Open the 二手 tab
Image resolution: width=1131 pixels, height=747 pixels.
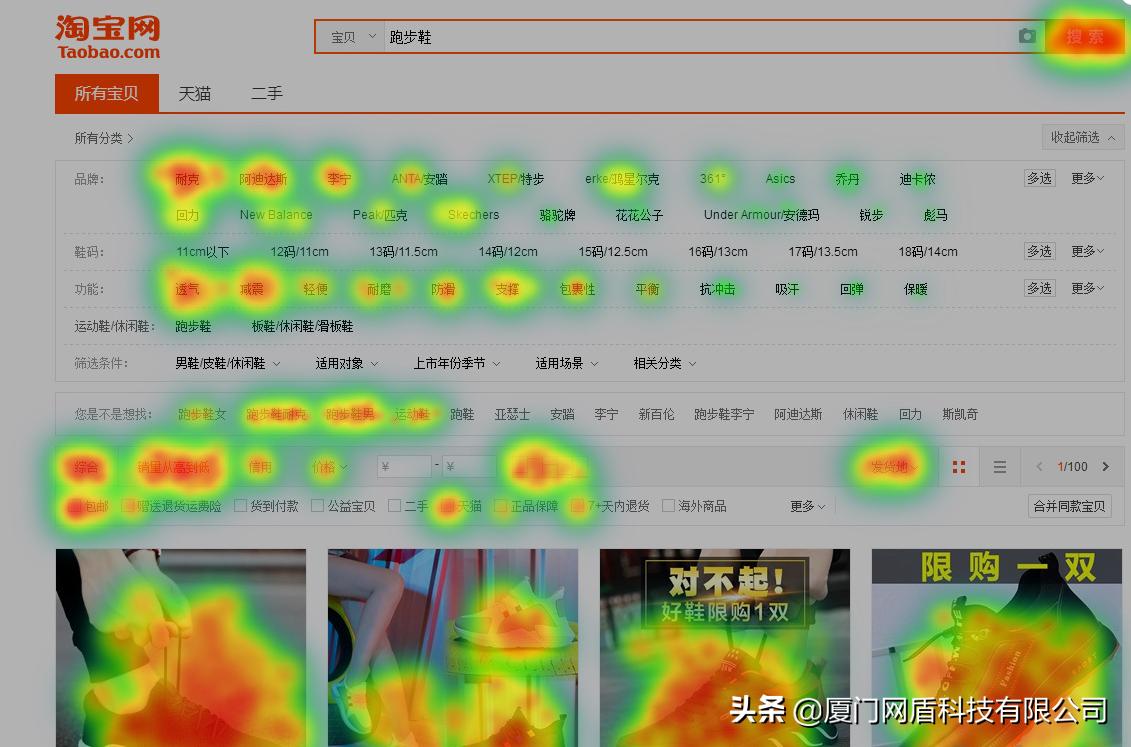(x=266, y=93)
